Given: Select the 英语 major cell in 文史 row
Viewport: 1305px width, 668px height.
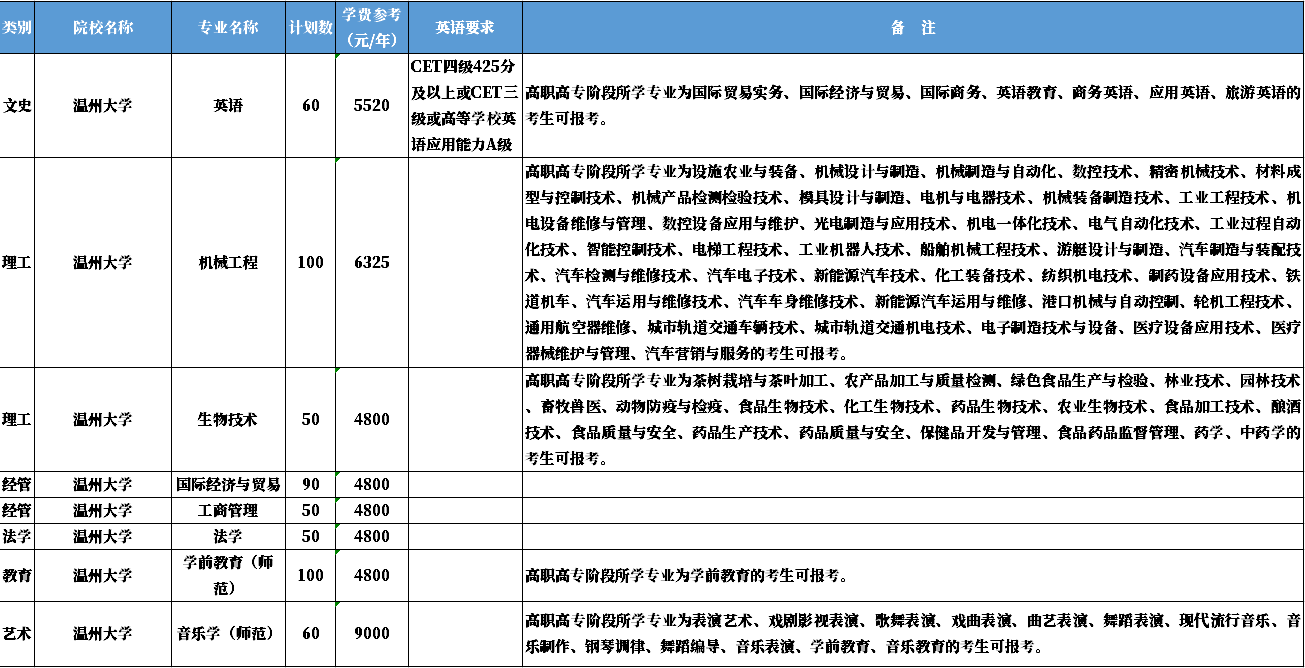Looking at the screenshot, I should click(228, 106).
